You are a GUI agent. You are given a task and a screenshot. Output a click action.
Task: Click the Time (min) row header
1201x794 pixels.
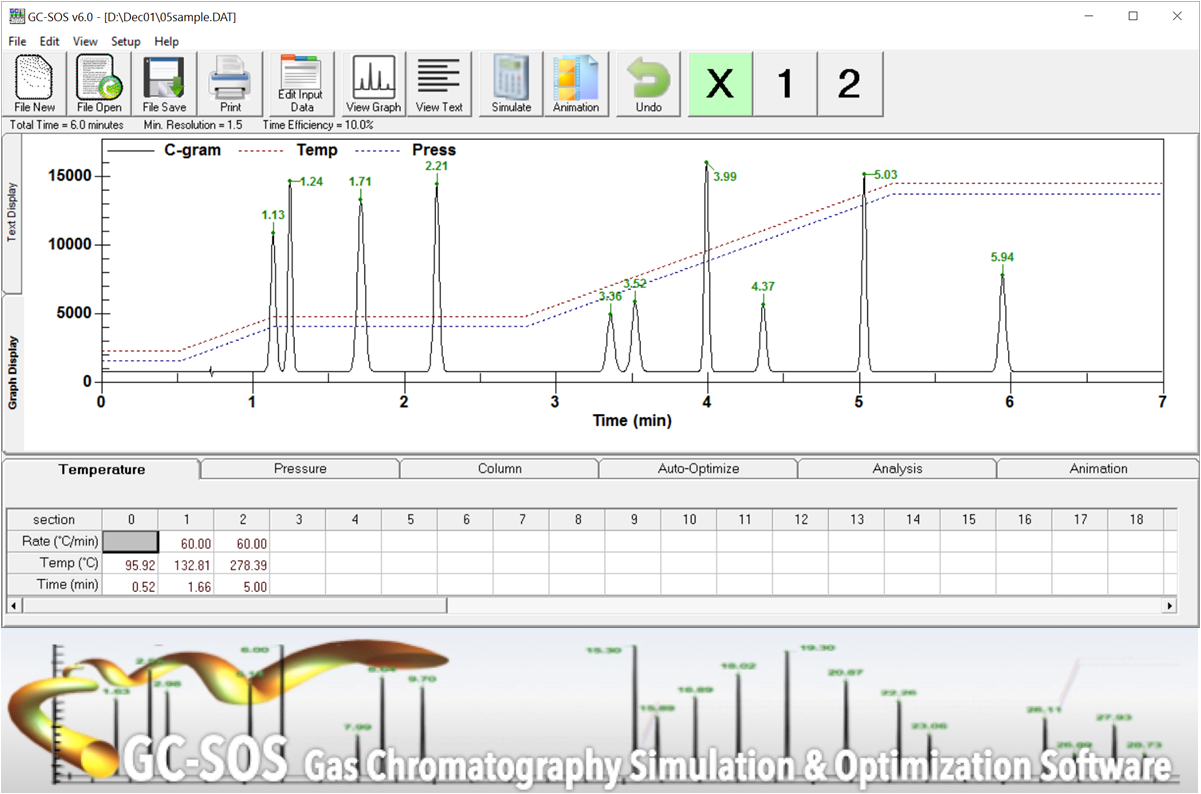[55, 584]
